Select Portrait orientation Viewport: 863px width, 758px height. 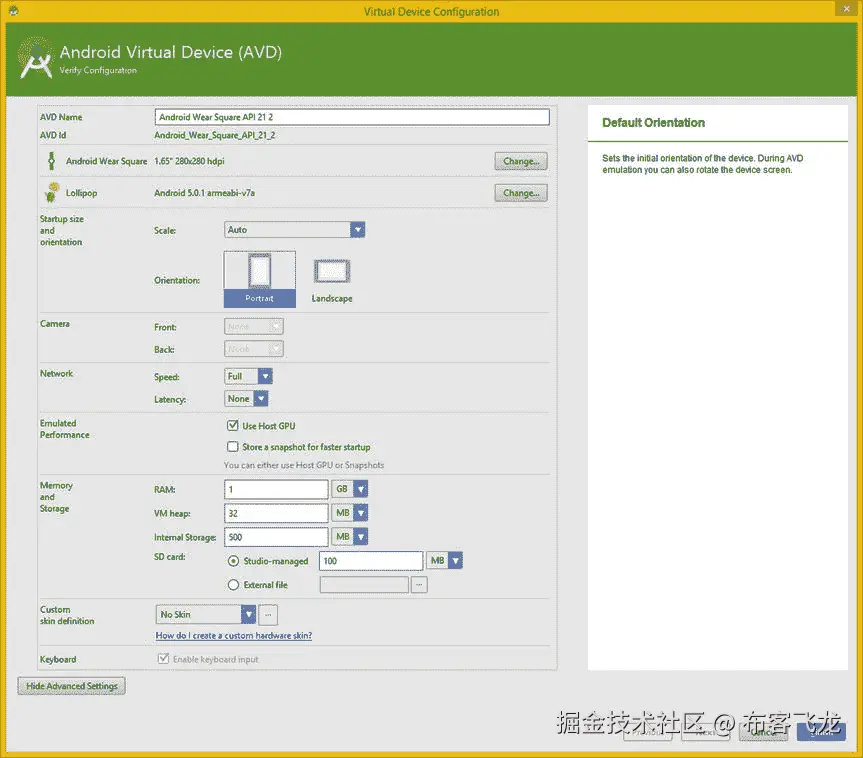pyautogui.click(x=260, y=280)
